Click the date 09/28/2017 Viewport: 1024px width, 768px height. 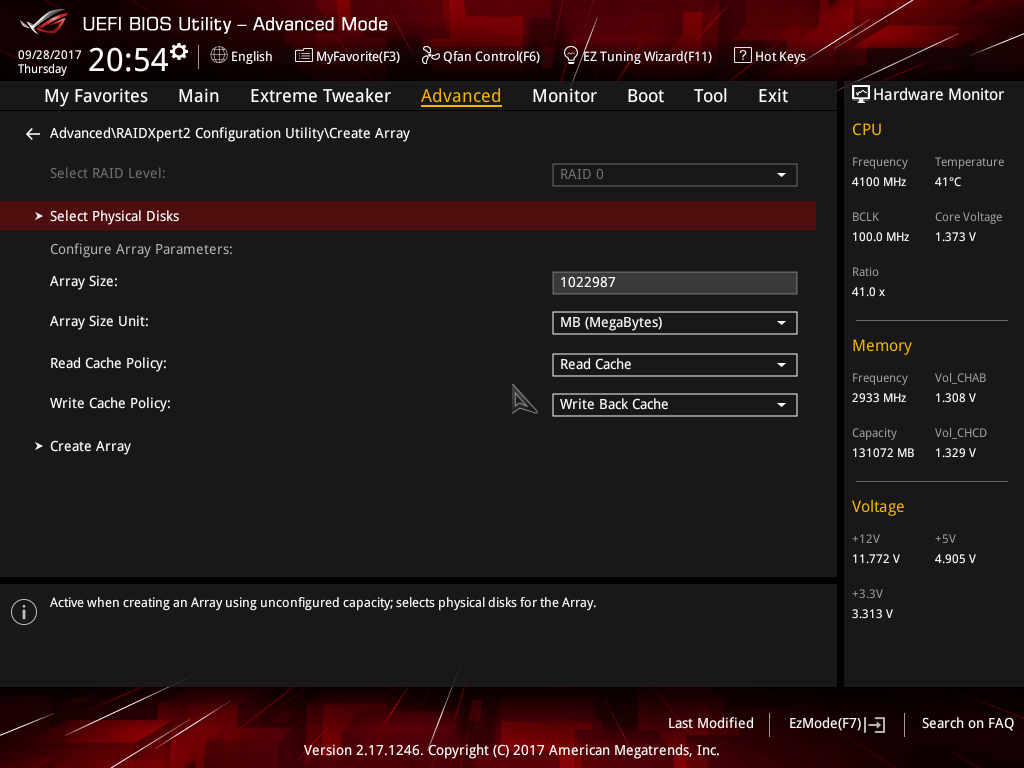click(50, 55)
